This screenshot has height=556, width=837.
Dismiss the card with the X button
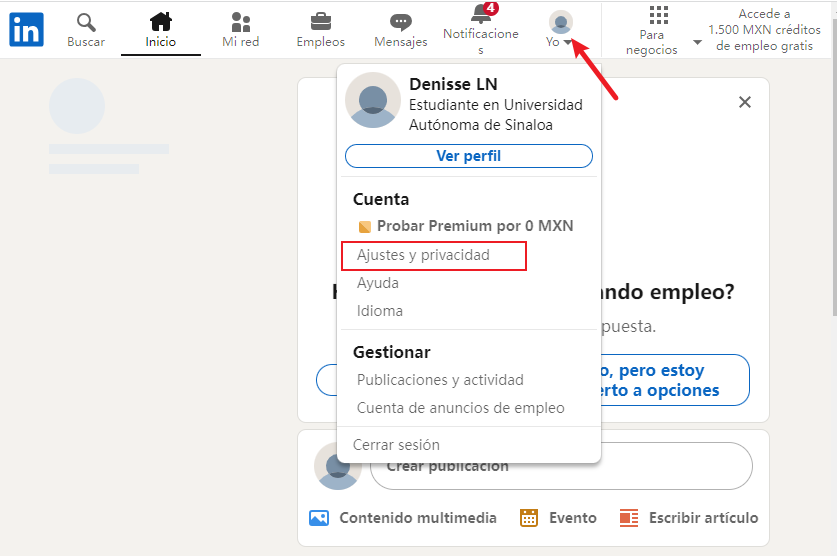click(744, 102)
